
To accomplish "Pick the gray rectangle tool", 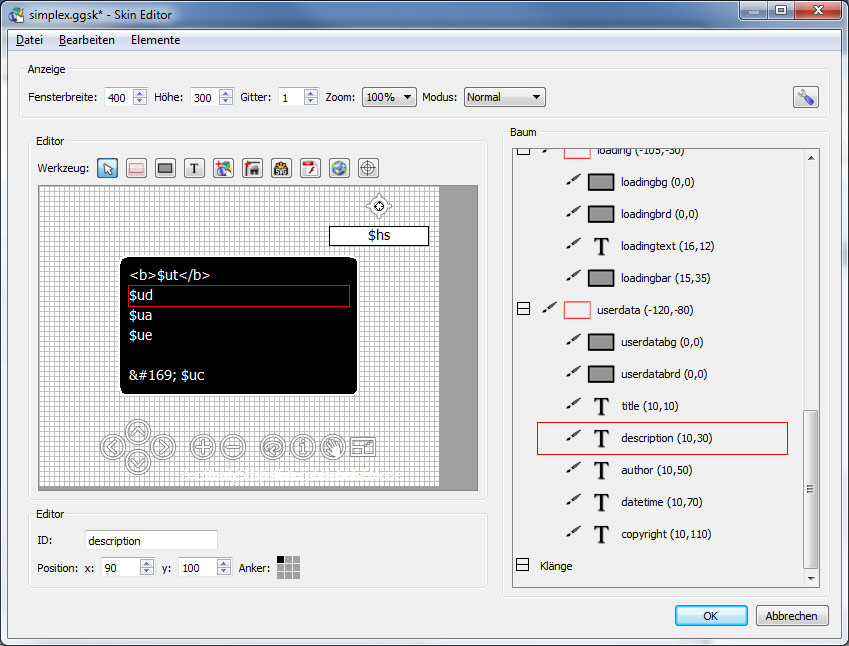I will [166, 168].
